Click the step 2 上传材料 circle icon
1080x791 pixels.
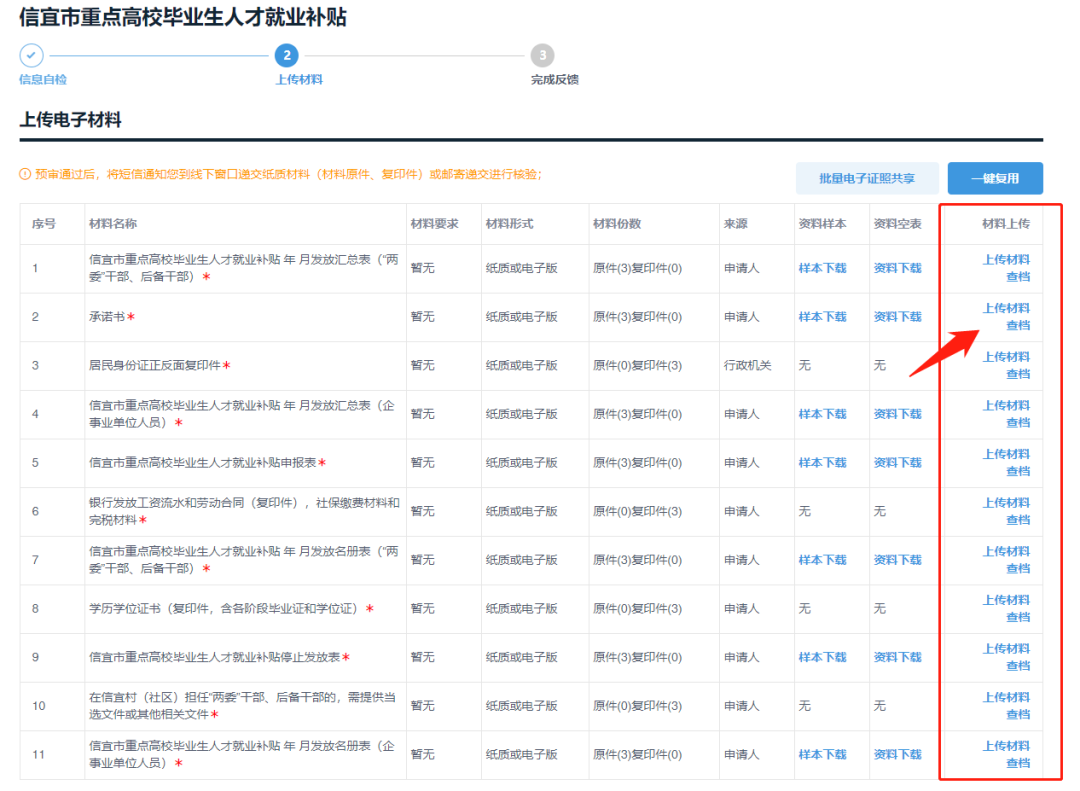287,55
